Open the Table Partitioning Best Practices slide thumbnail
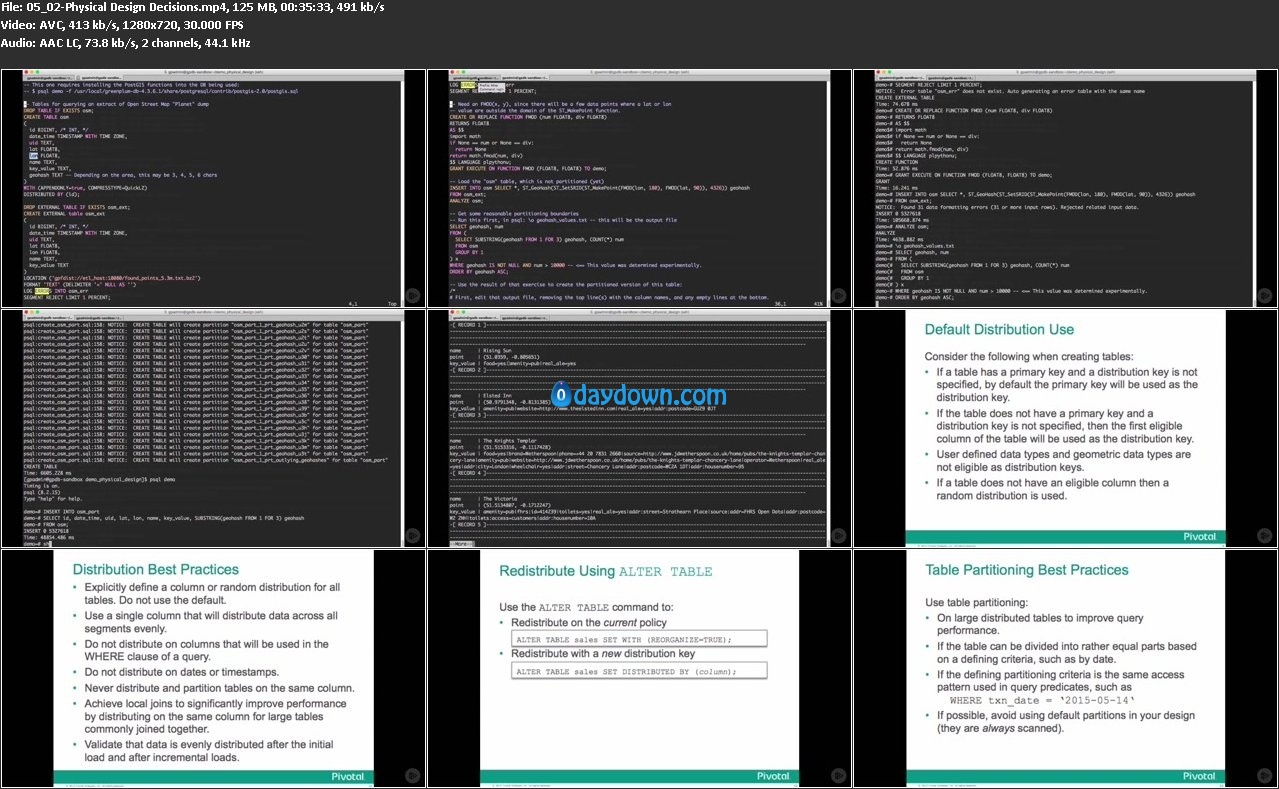1279x789 pixels. click(1066, 668)
